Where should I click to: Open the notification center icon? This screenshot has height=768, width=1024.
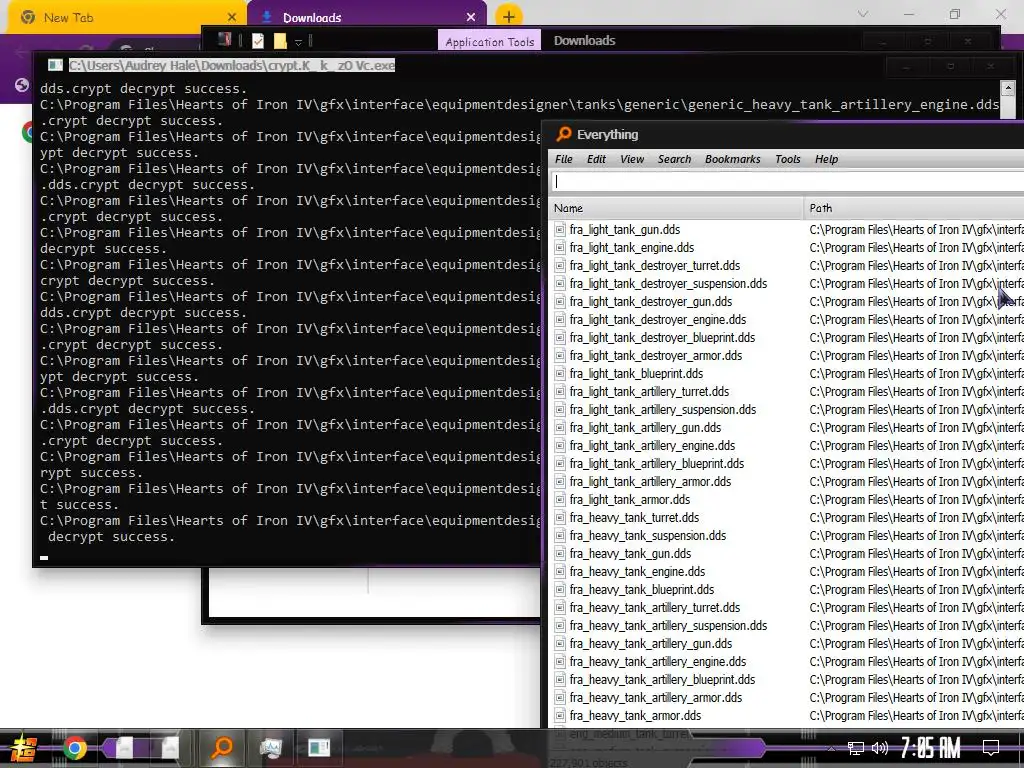pos(991,748)
